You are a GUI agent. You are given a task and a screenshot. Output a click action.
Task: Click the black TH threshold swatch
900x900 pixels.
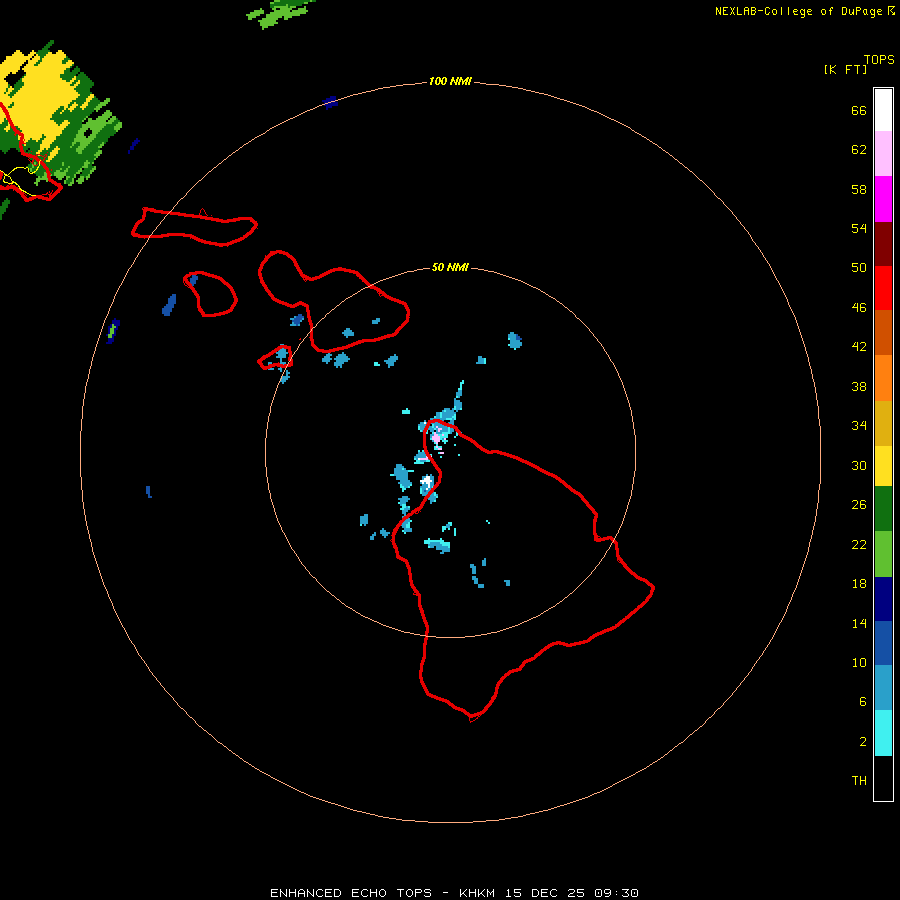883,778
